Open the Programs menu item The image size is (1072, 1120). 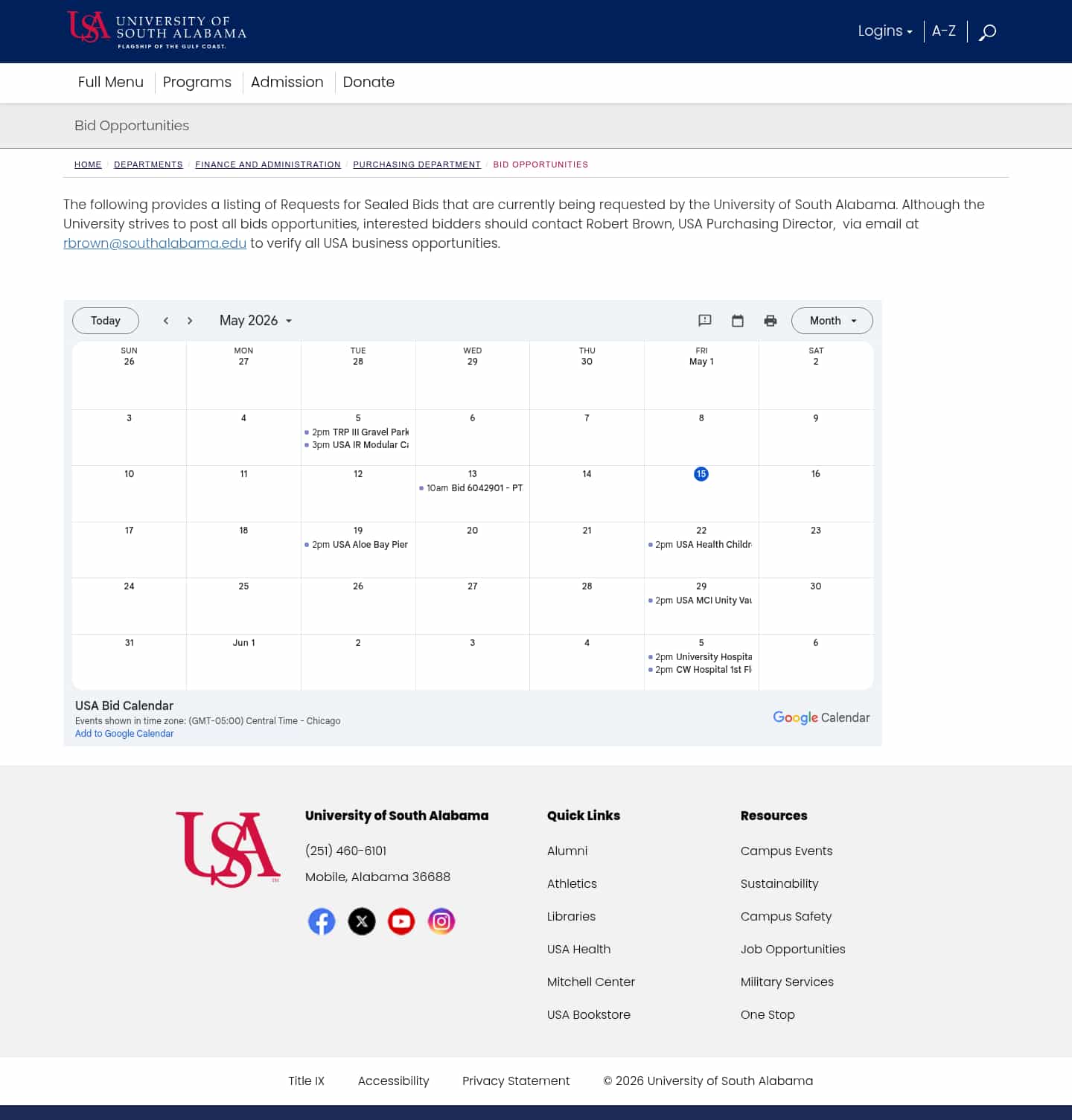point(197,82)
